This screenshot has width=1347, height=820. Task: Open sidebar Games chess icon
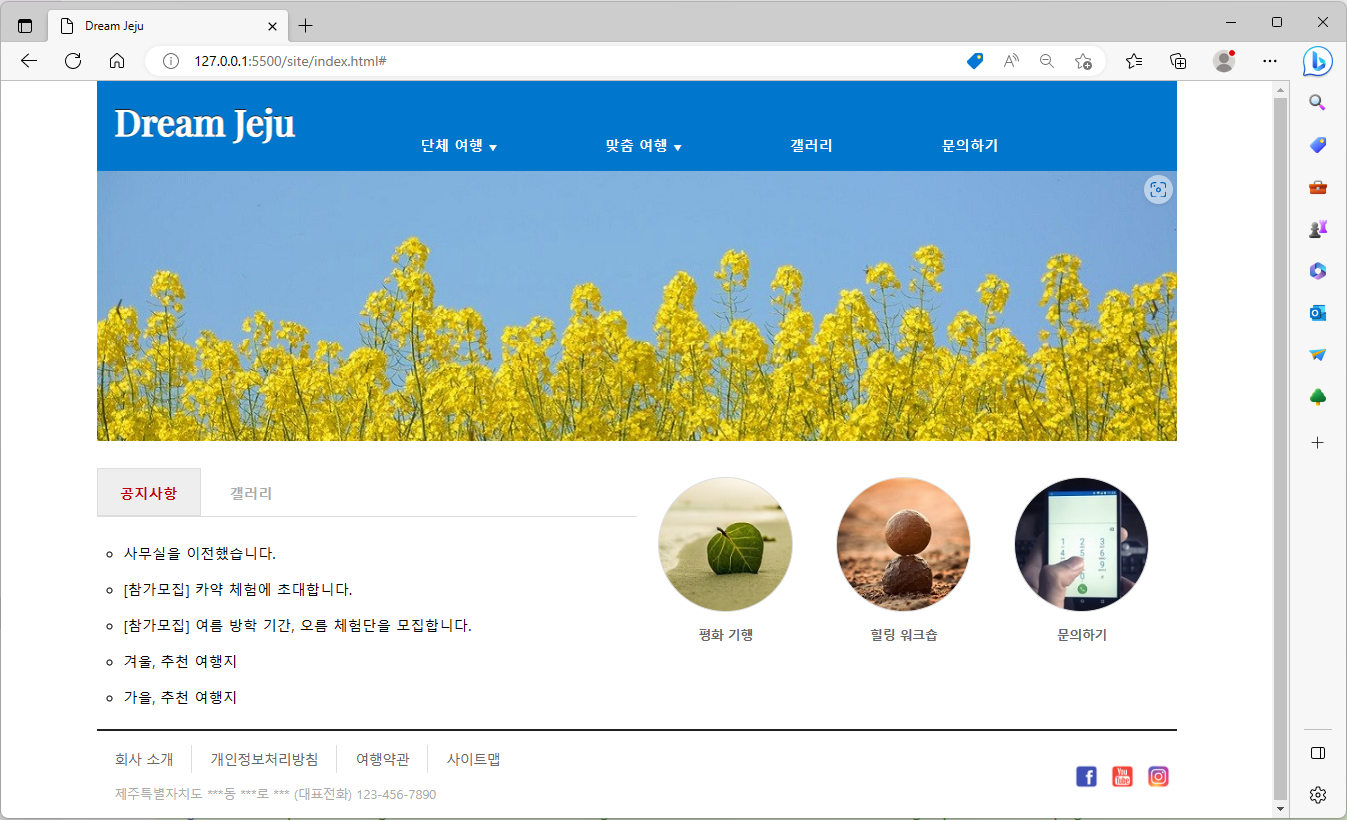(x=1318, y=229)
